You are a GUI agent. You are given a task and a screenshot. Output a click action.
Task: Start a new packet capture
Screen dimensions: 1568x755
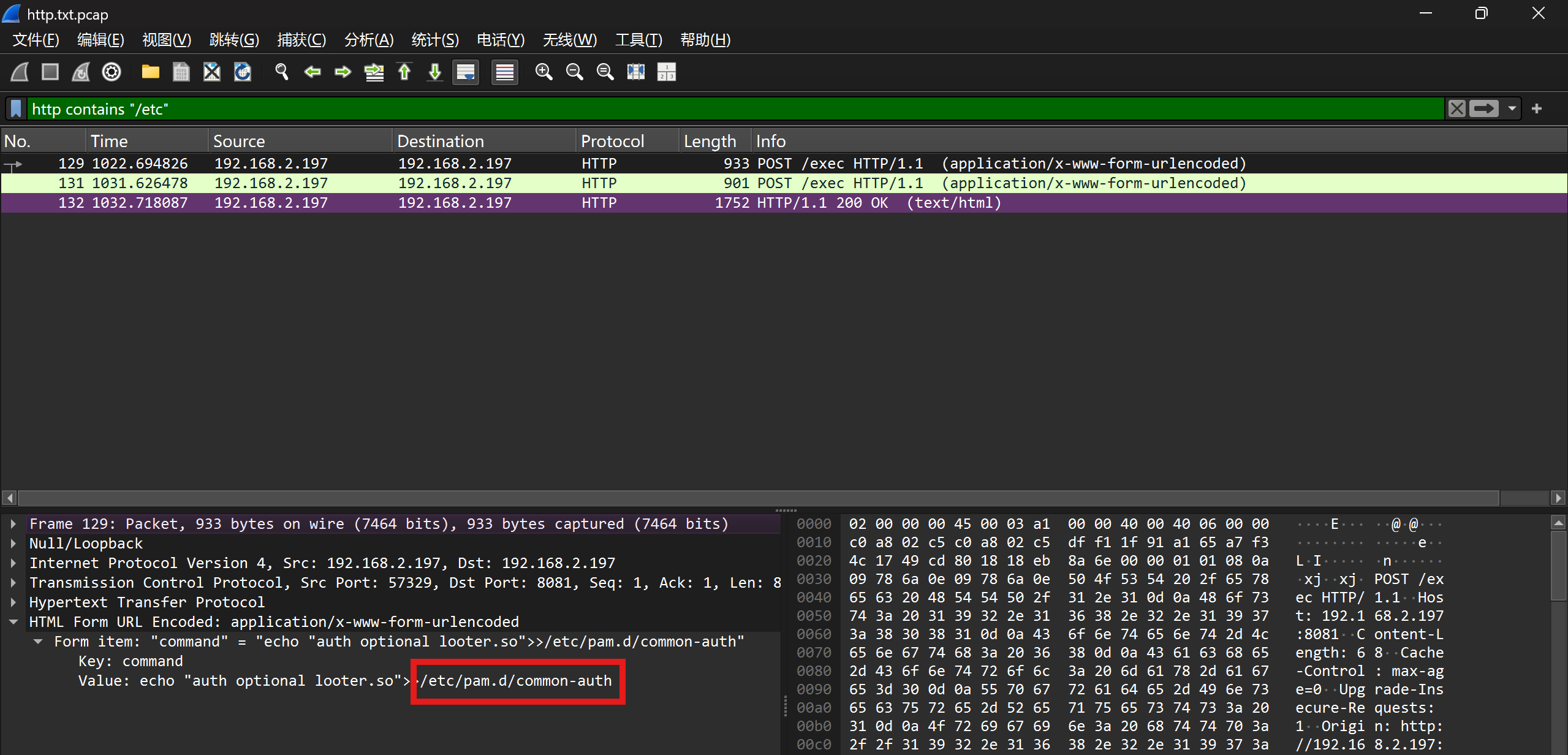pyautogui.click(x=20, y=72)
